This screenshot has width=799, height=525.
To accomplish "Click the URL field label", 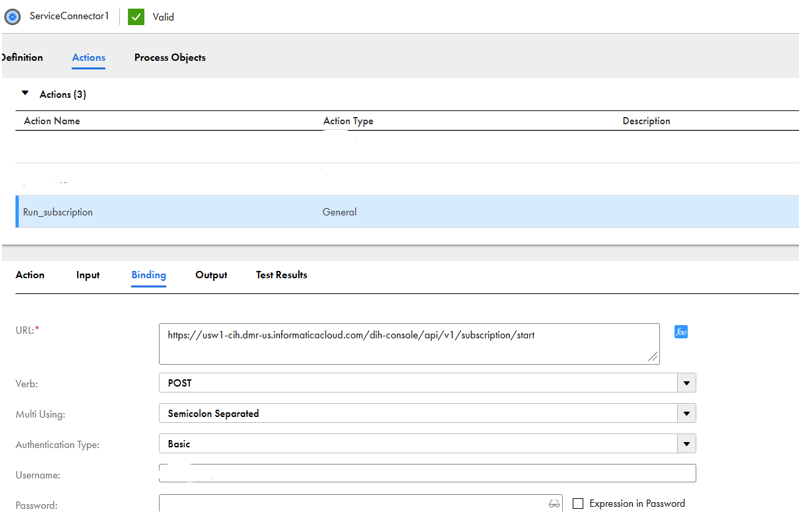I will [27, 330].
